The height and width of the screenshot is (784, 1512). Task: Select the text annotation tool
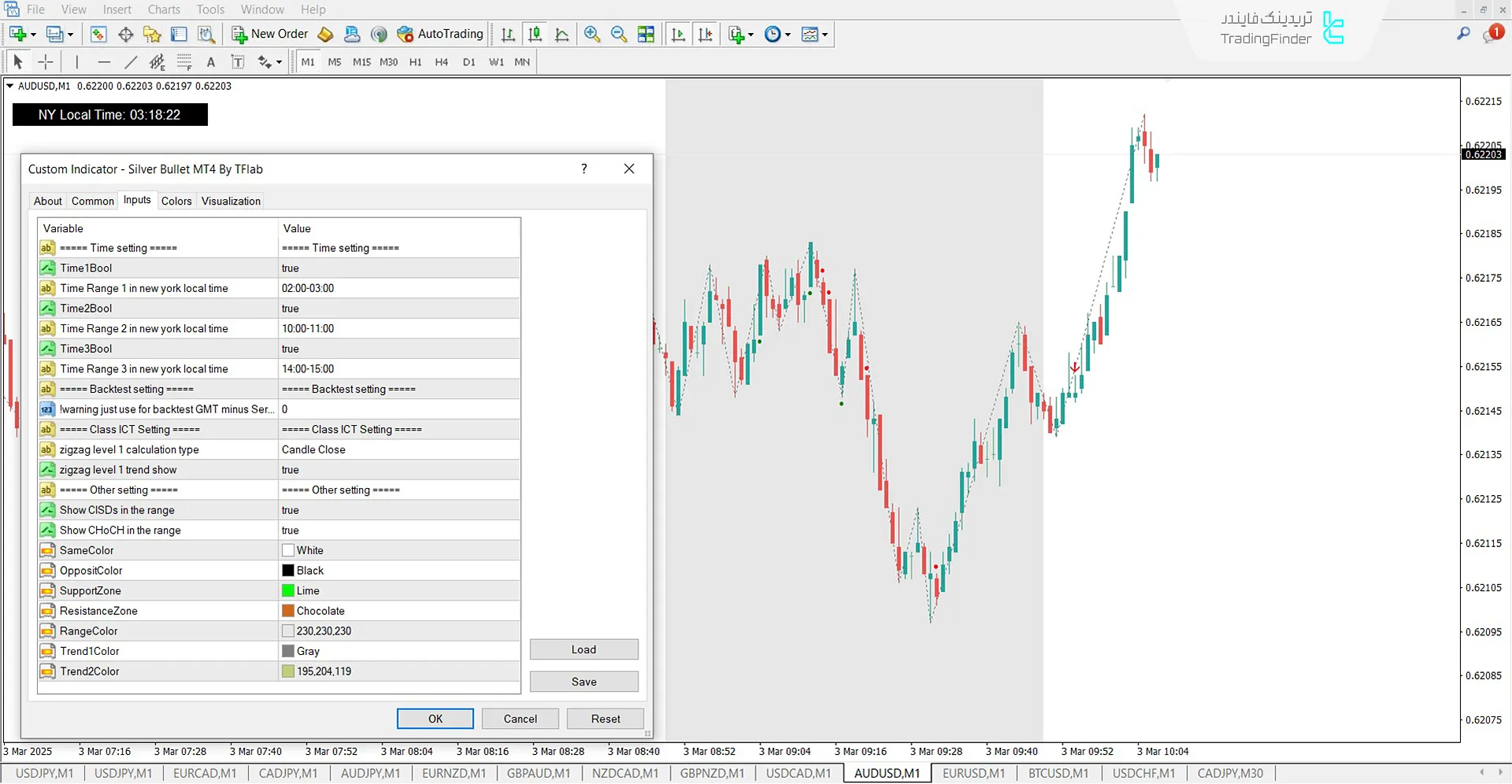(x=211, y=61)
